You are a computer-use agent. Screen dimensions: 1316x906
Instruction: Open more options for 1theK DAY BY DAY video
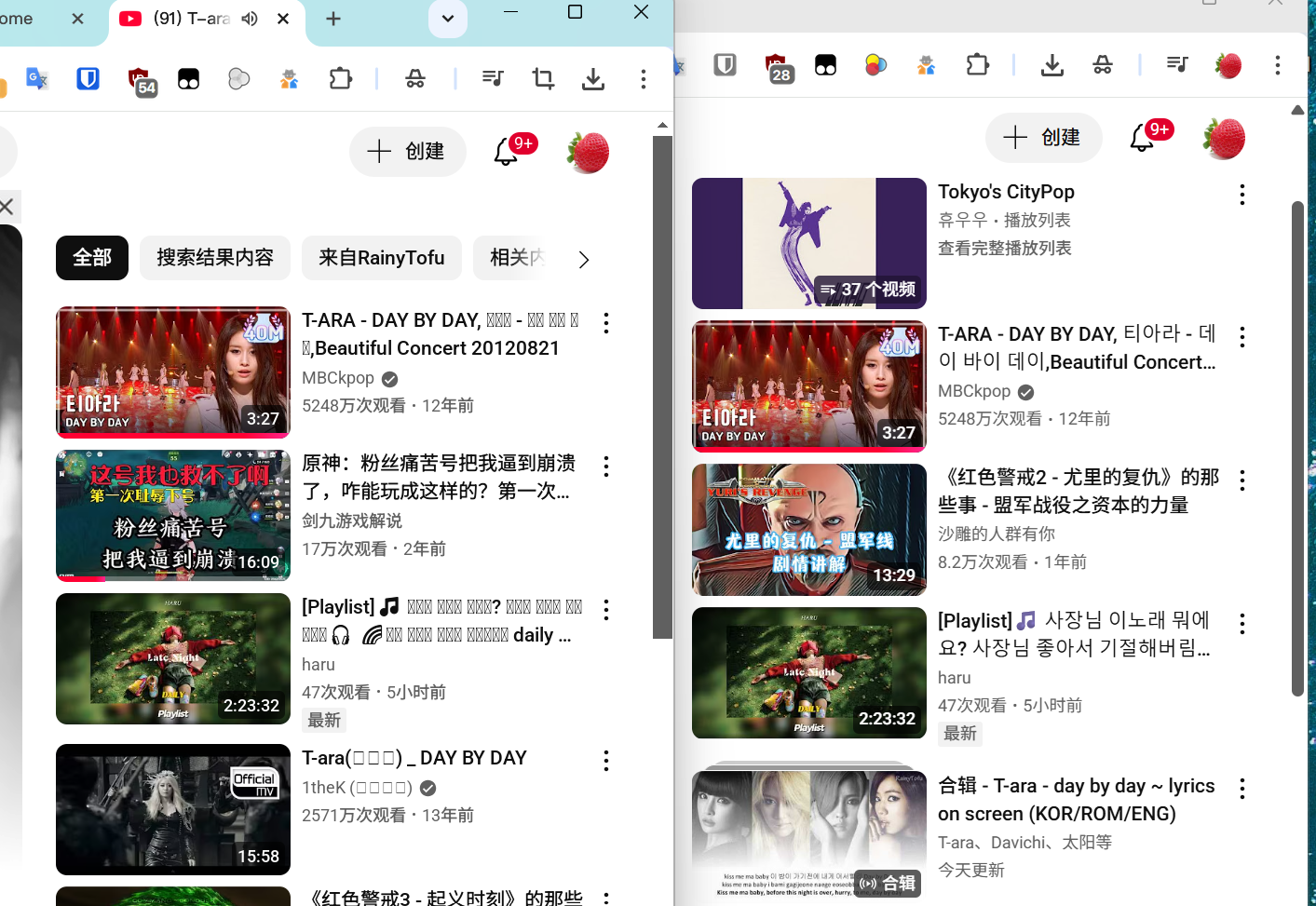point(606,761)
